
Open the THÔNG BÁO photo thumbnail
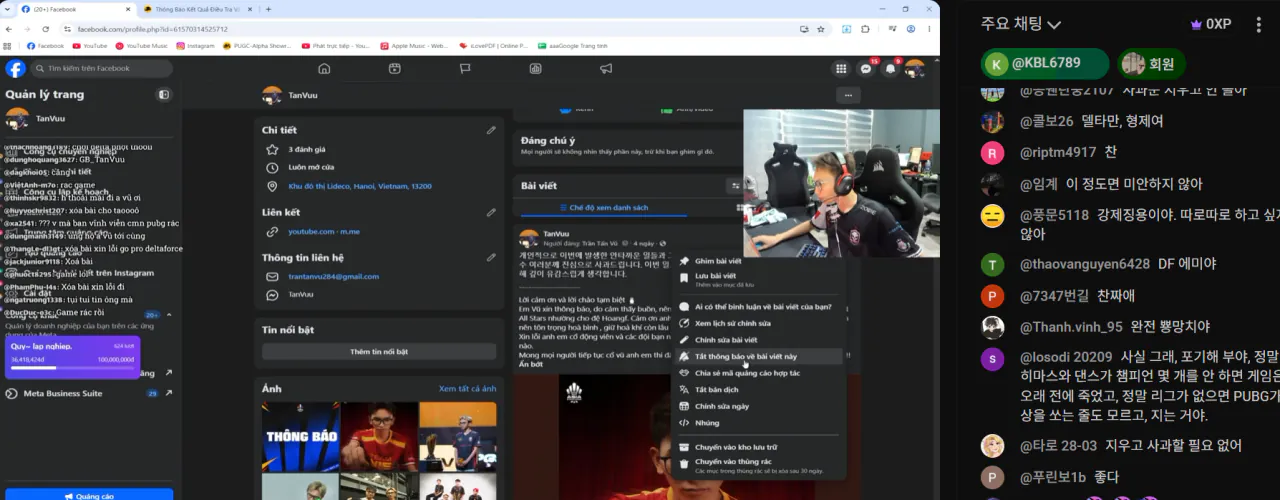(x=299, y=435)
